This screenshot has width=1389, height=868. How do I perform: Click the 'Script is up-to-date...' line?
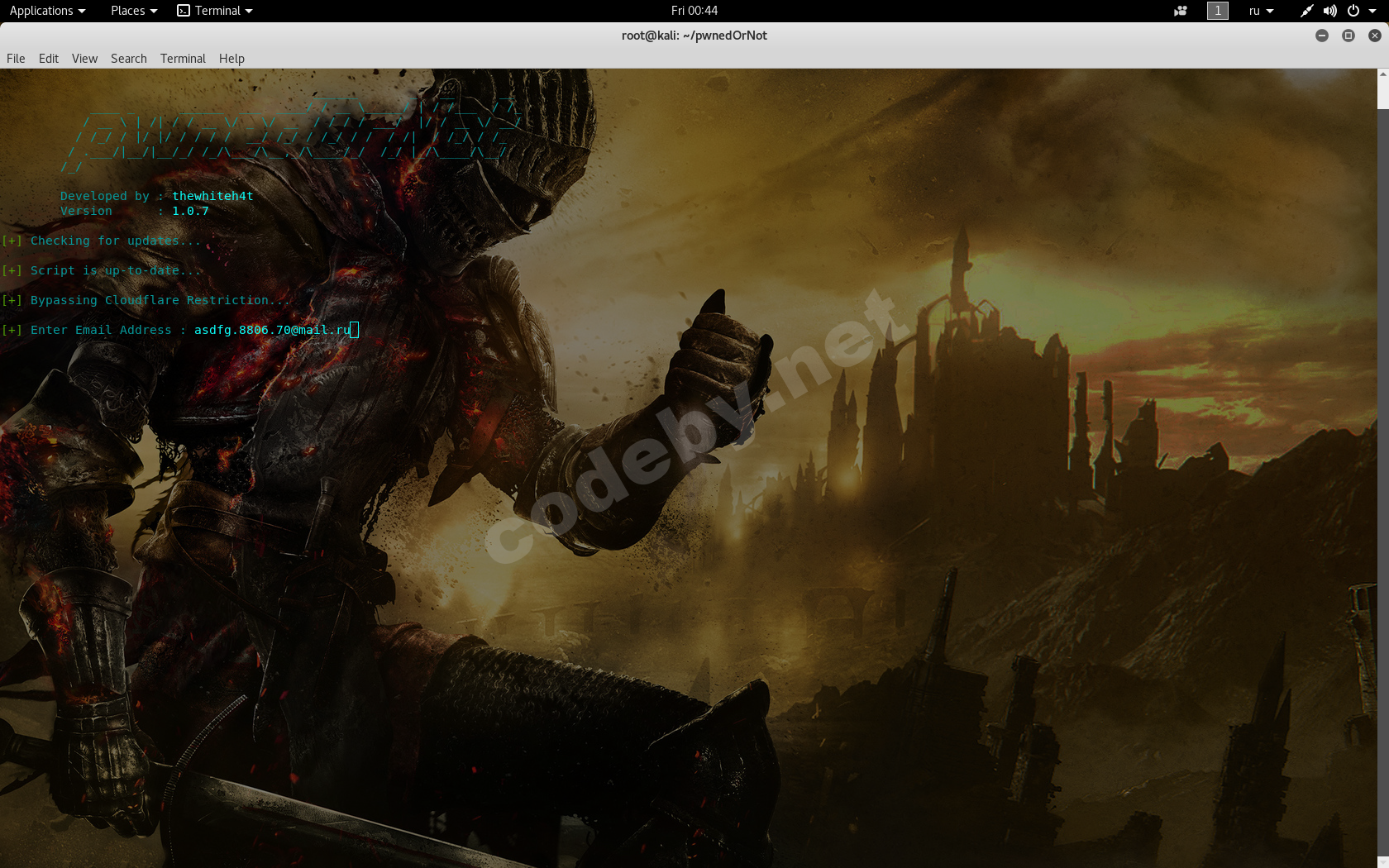point(101,270)
